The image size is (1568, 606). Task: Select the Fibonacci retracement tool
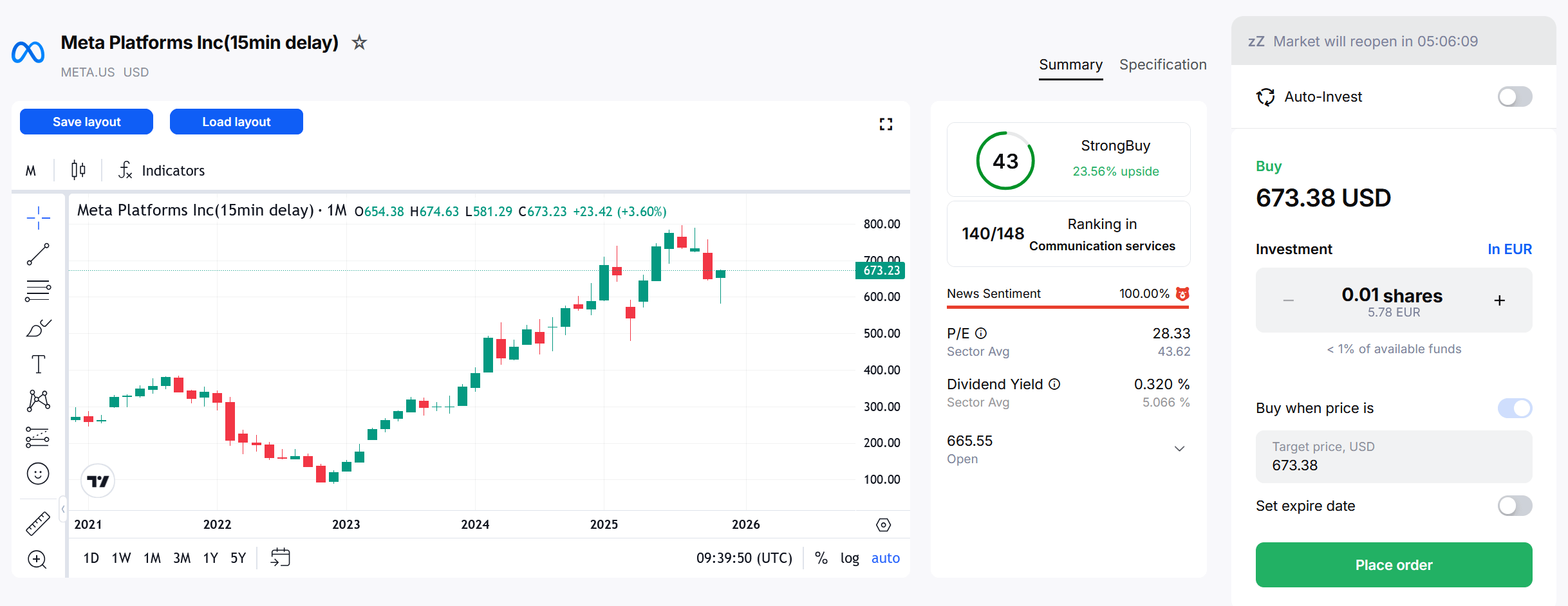tap(38, 291)
